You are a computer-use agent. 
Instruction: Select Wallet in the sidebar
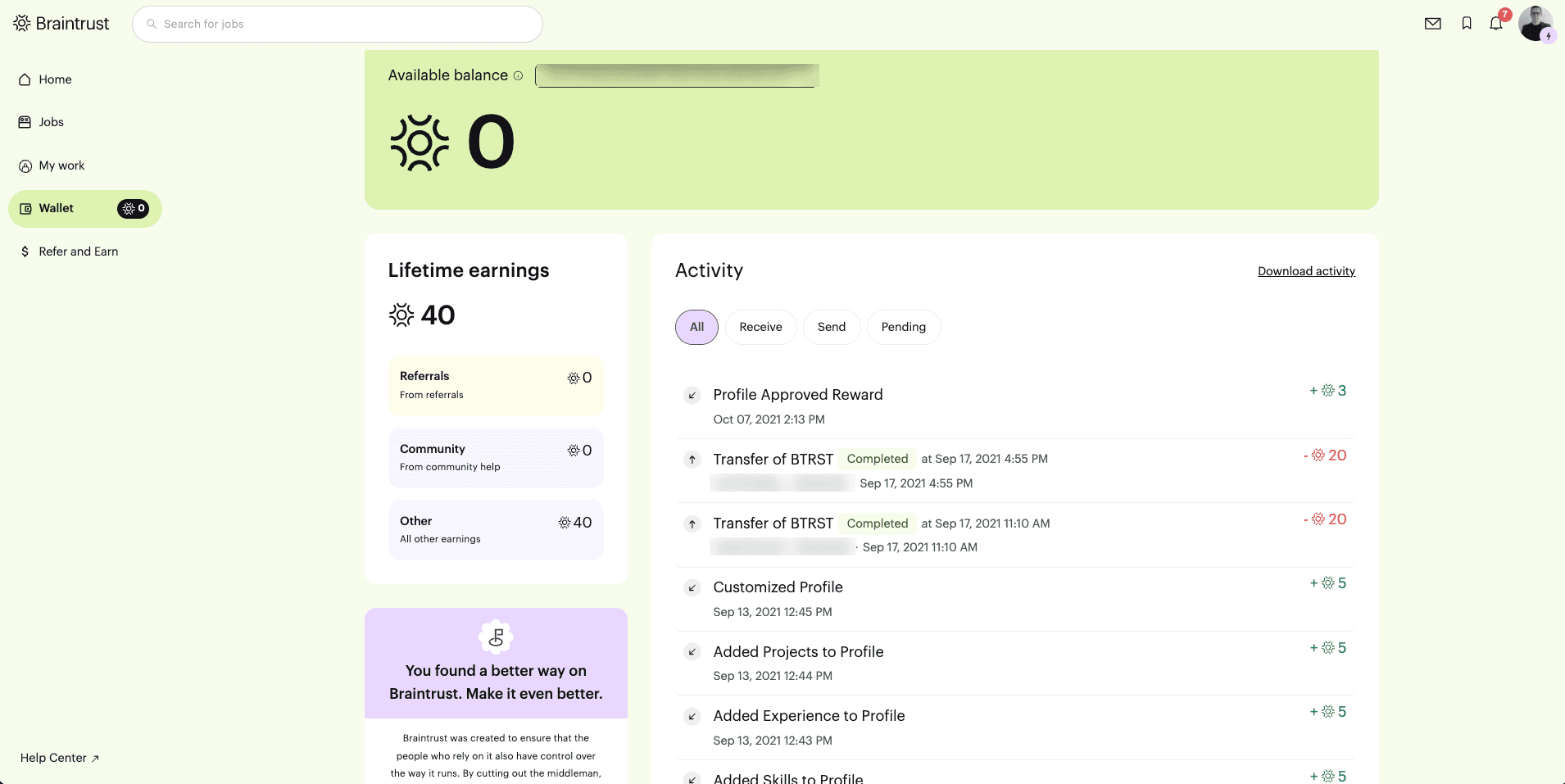85,209
